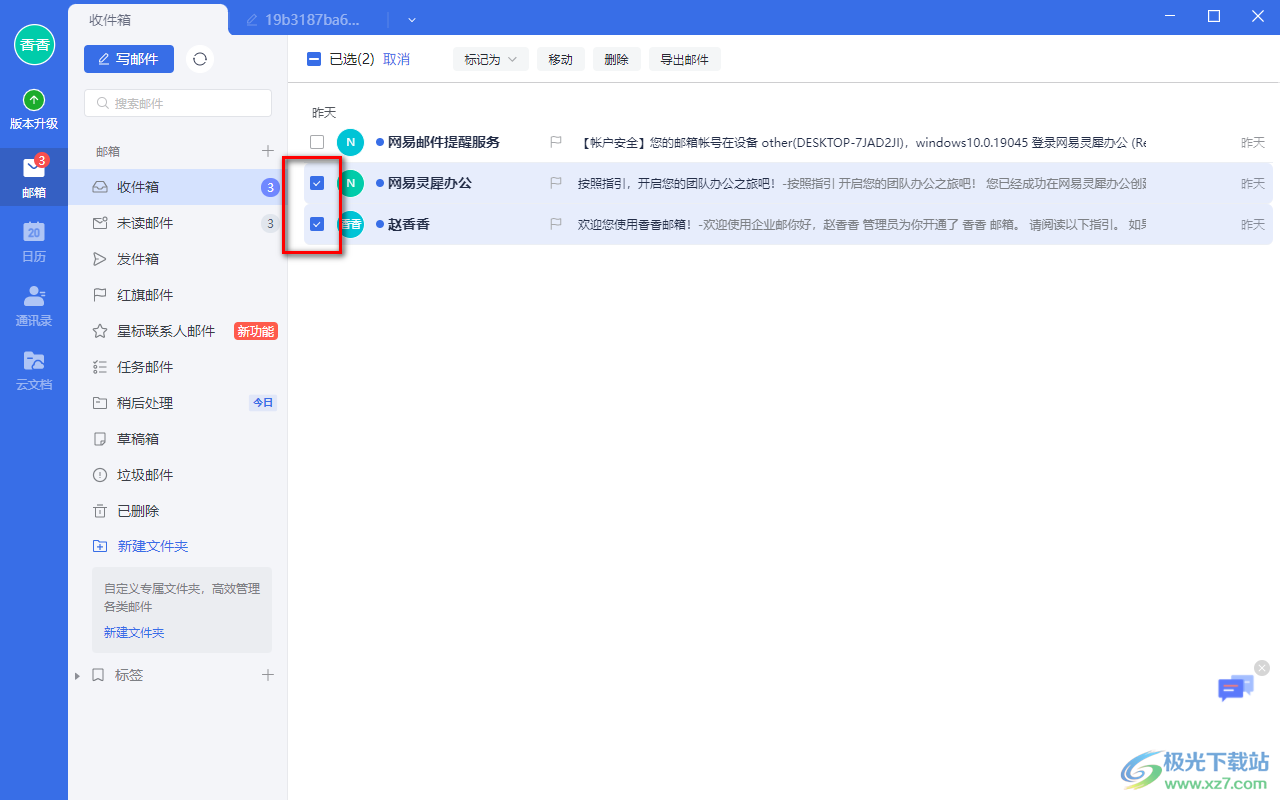
Task: Click 取消 to cancel the selection
Action: tap(396, 59)
